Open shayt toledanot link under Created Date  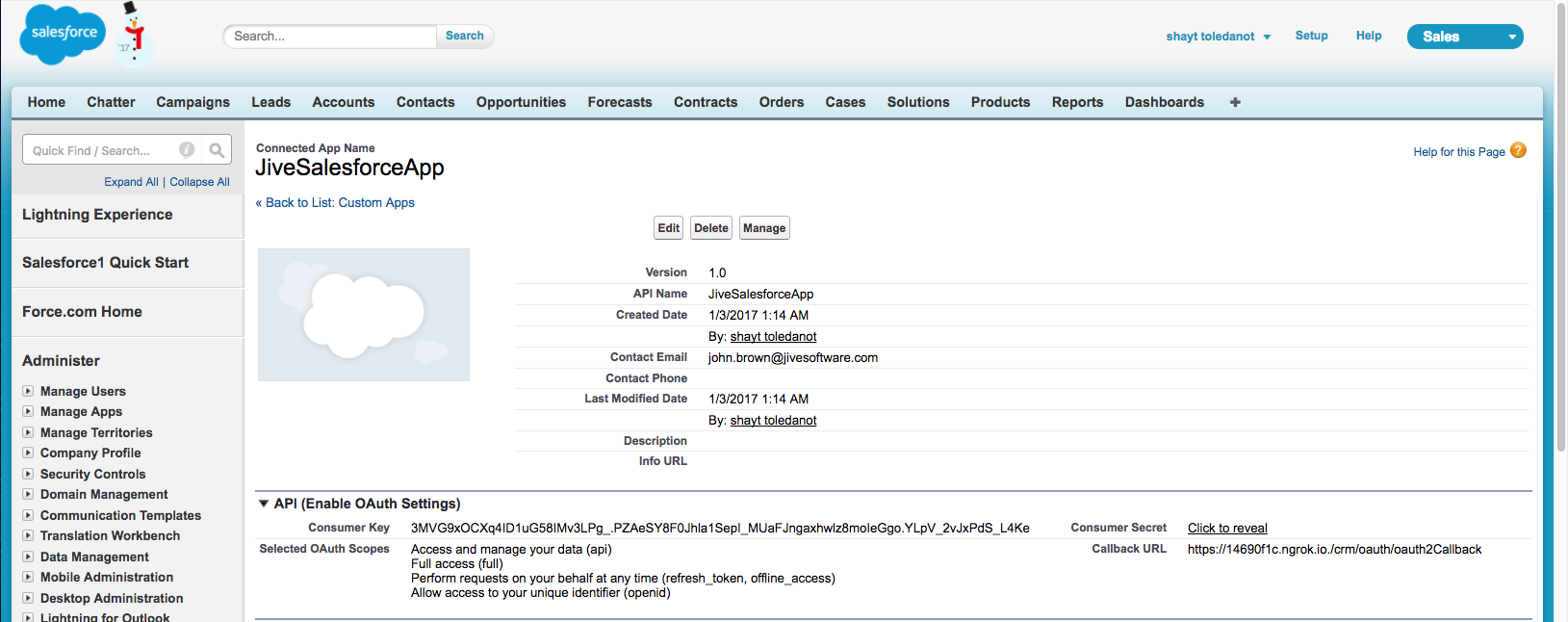tap(773, 336)
